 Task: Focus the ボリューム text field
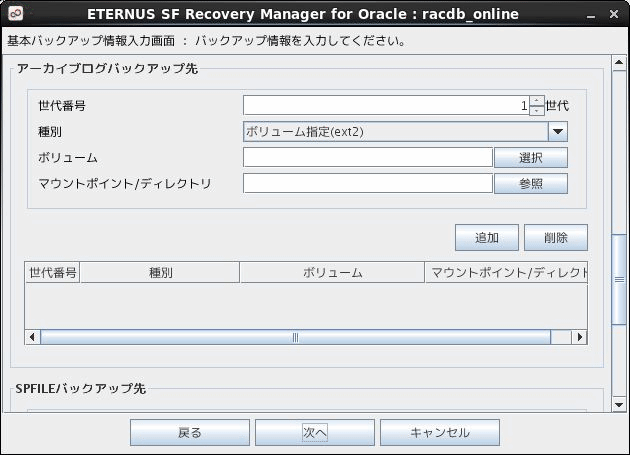[x=368, y=158]
